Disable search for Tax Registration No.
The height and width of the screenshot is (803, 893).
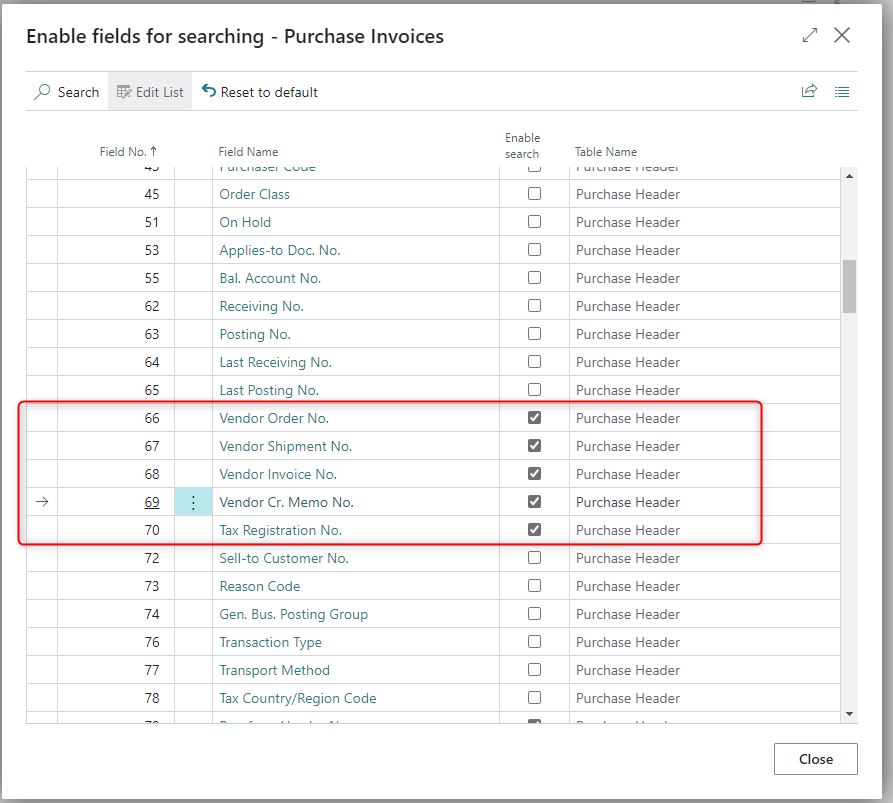coord(534,530)
